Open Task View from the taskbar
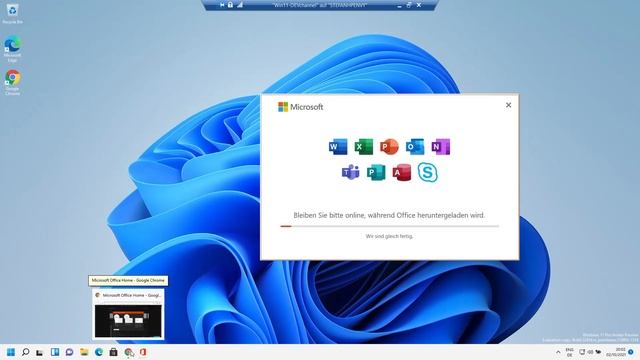This screenshot has height=360, width=640. pos(40,352)
